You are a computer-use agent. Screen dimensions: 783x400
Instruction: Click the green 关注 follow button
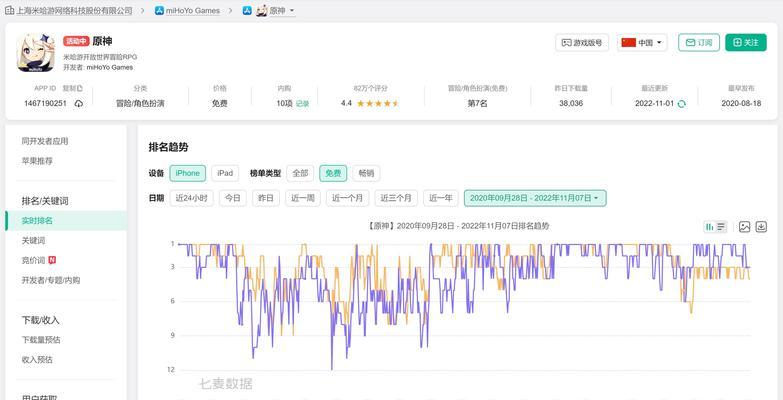tap(746, 42)
